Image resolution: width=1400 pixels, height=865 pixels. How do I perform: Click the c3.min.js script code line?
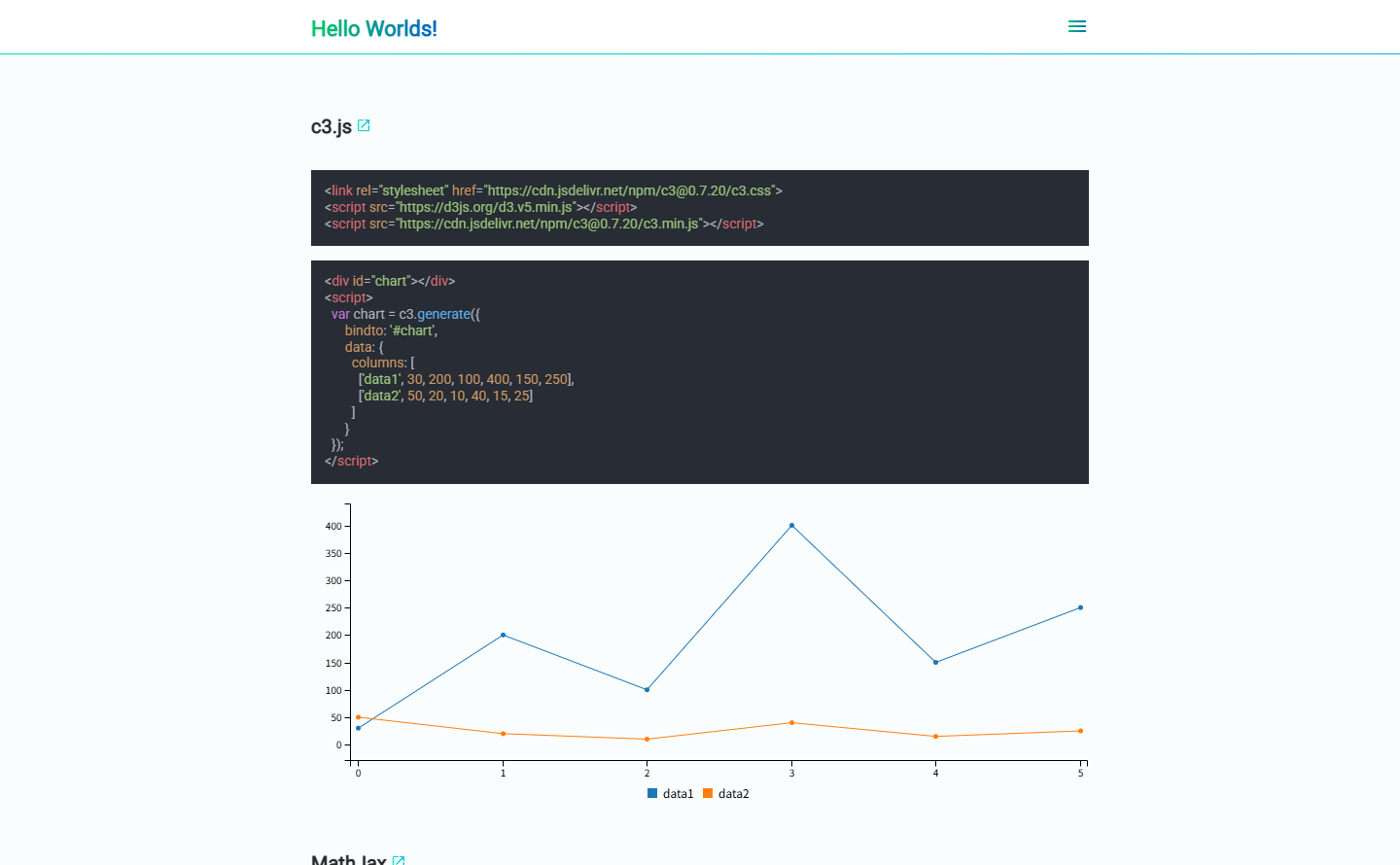543,224
